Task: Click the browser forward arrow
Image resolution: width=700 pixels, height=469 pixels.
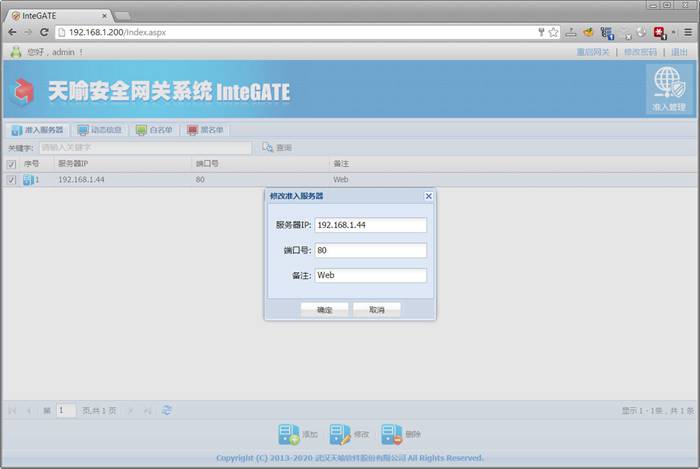Action: [x=28, y=32]
